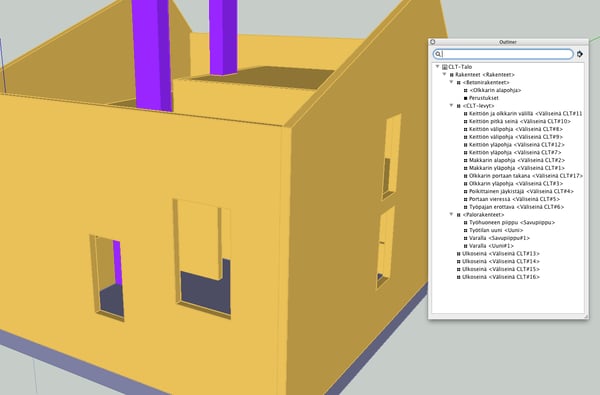The width and height of the screenshot is (600, 395).
Task: Click the magnifier icon in Outliner search
Action: click(x=438, y=54)
